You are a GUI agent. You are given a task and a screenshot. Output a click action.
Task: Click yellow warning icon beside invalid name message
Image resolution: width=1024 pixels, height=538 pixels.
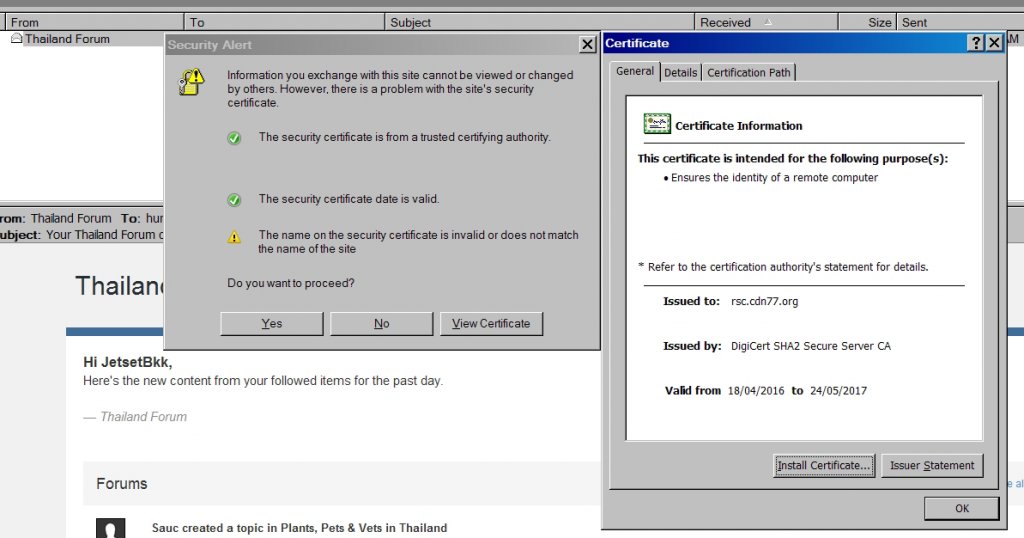[234, 237]
